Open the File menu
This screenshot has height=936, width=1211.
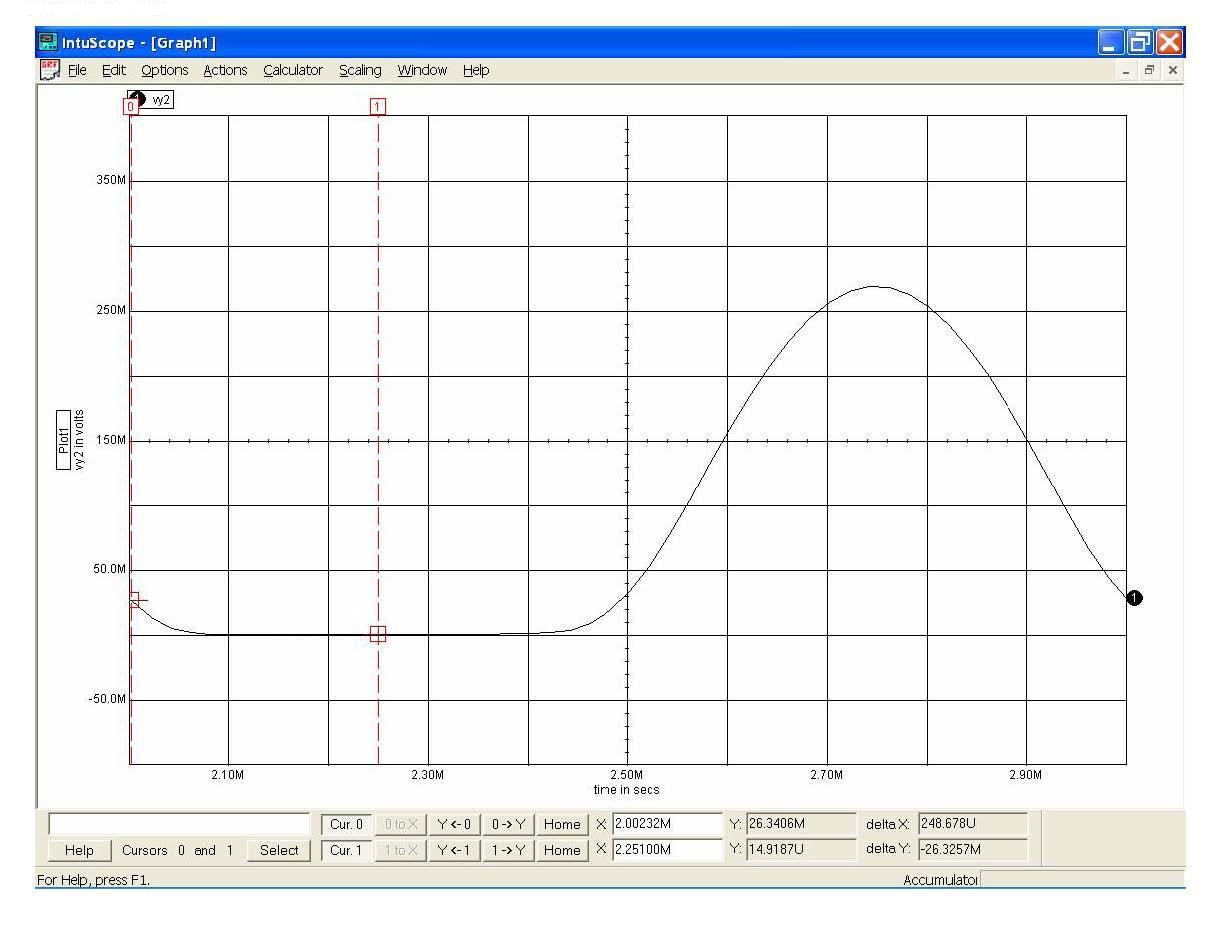pyautogui.click(x=77, y=70)
